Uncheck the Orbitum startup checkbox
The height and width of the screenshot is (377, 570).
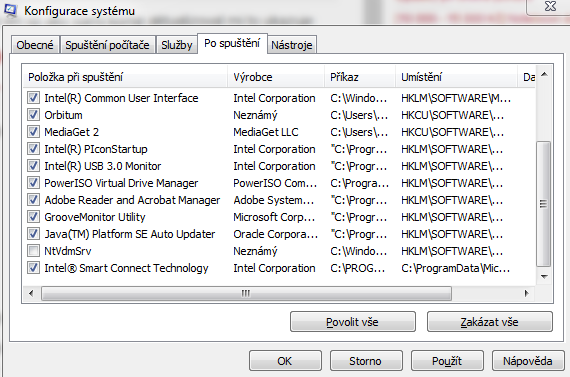(x=33, y=115)
